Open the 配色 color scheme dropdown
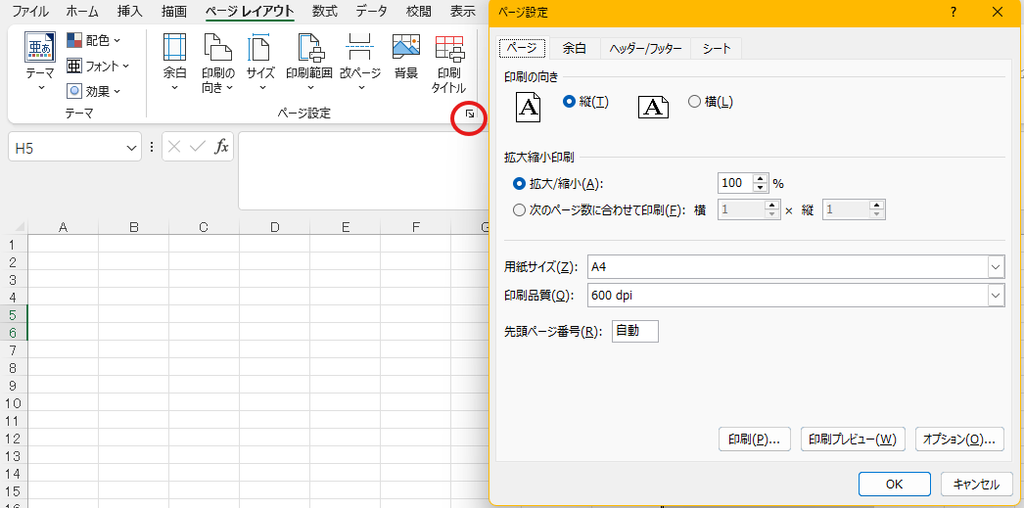The height and width of the screenshot is (508, 1024). pos(94,40)
